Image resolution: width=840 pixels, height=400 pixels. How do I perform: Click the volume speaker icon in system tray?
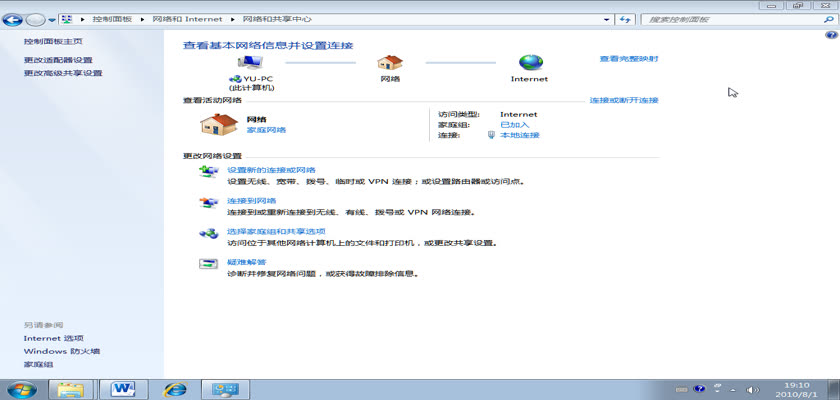tap(752, 388)
